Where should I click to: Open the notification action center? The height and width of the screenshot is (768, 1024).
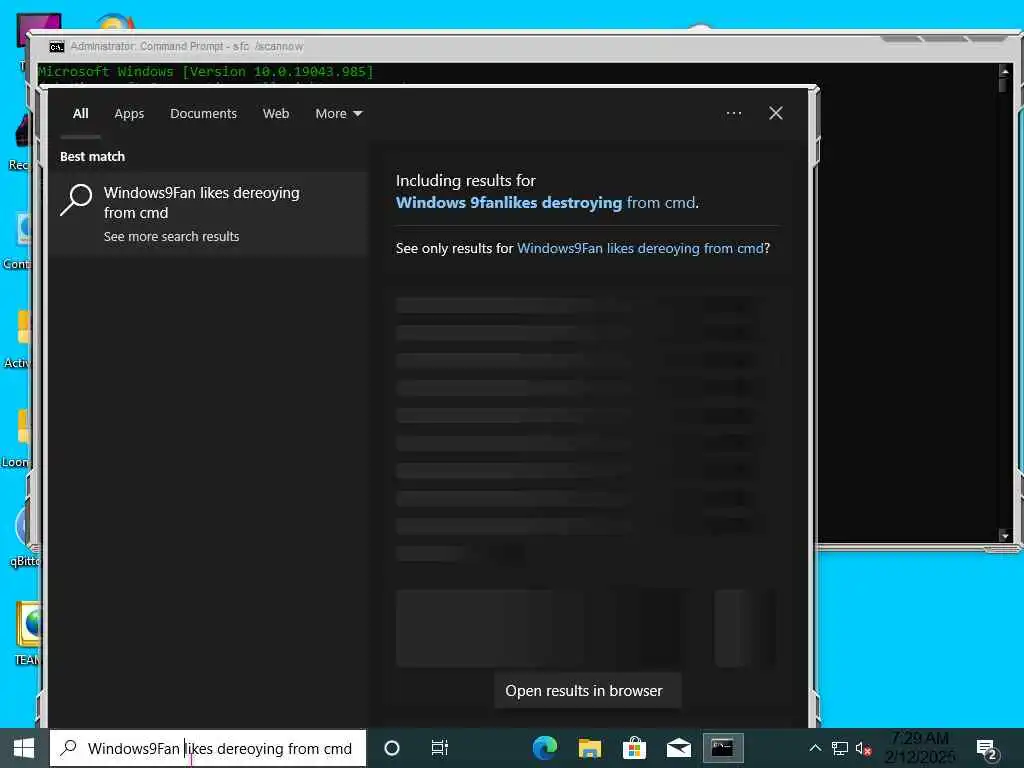(986, 750)
